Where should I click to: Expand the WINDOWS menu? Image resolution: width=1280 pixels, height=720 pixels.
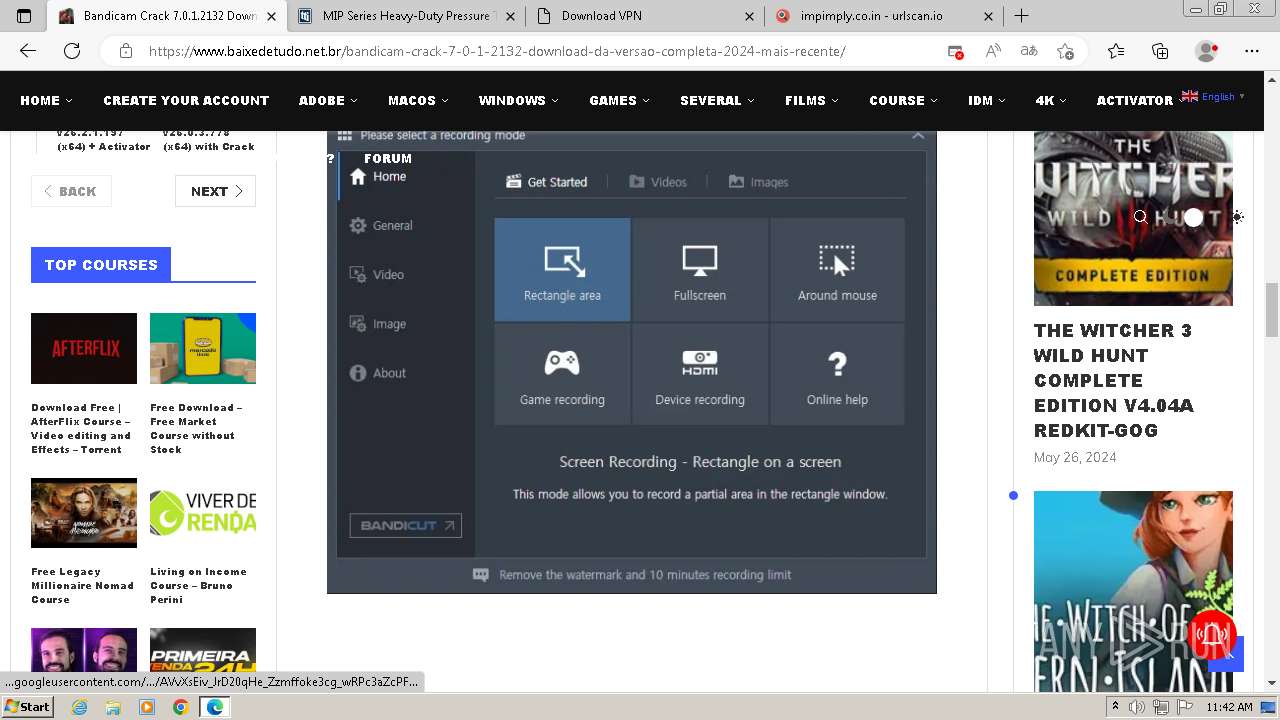(518, 100)
